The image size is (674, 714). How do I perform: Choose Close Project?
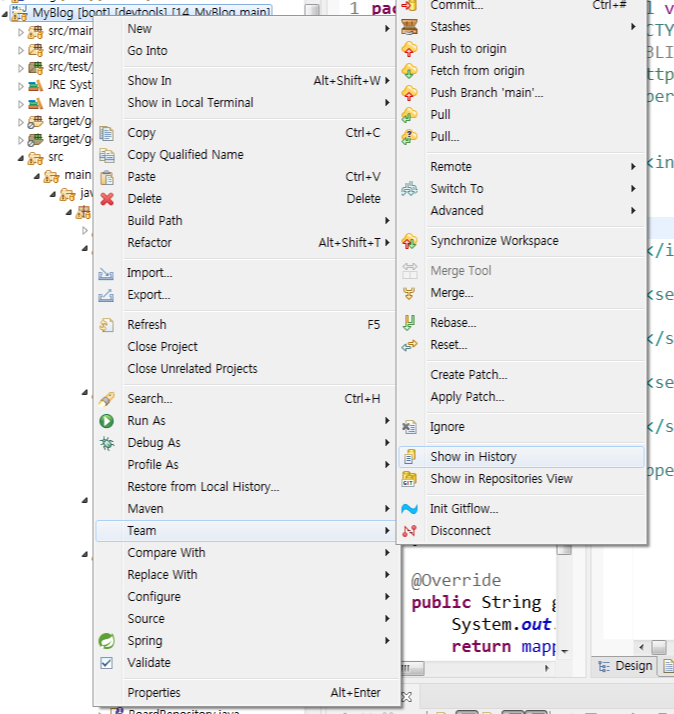(x=163, y=347)
